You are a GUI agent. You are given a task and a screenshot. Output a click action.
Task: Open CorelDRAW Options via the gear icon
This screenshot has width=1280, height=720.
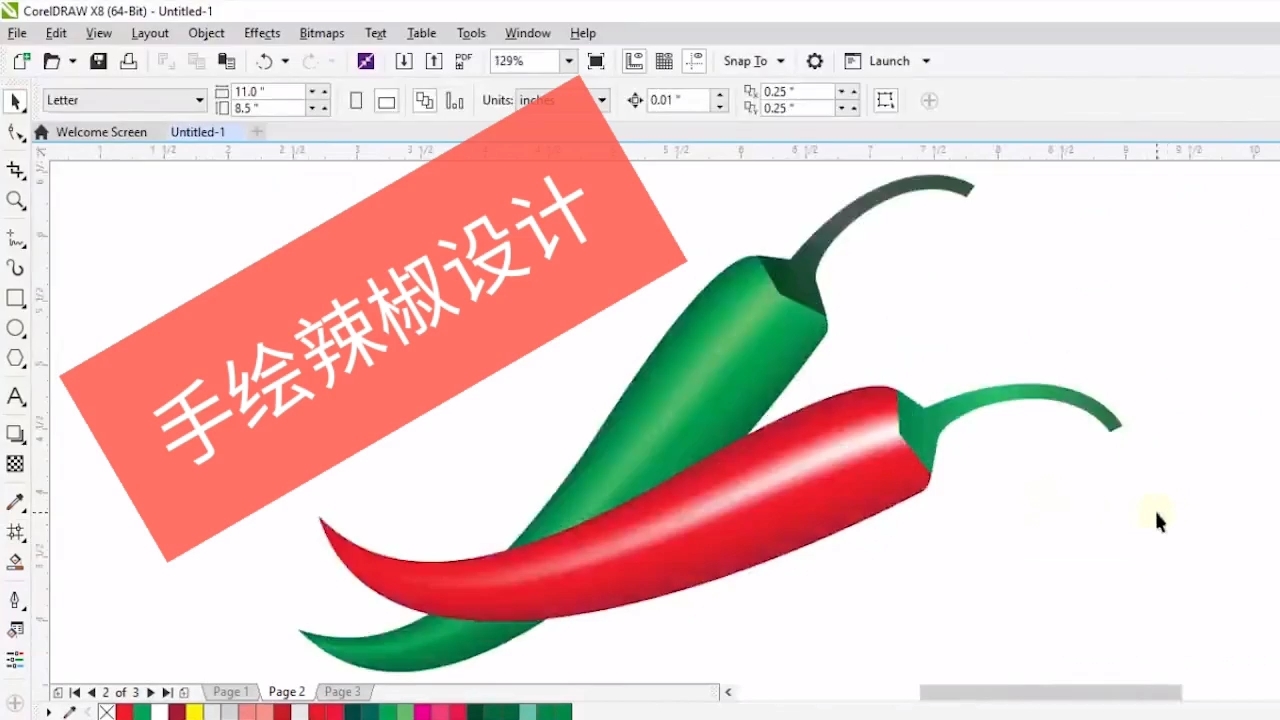point(814,61)
